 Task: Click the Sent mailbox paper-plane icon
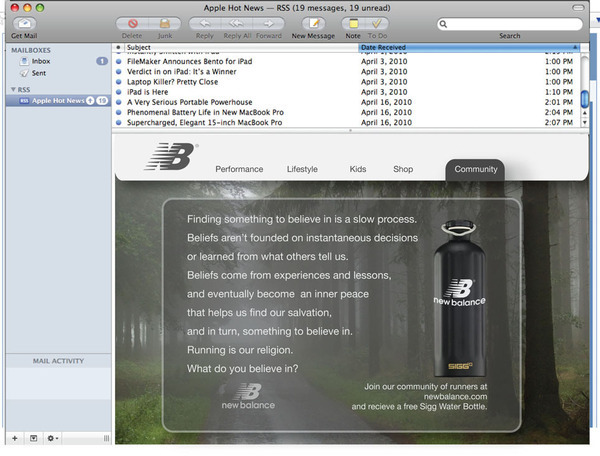click(x=24, y=73)
